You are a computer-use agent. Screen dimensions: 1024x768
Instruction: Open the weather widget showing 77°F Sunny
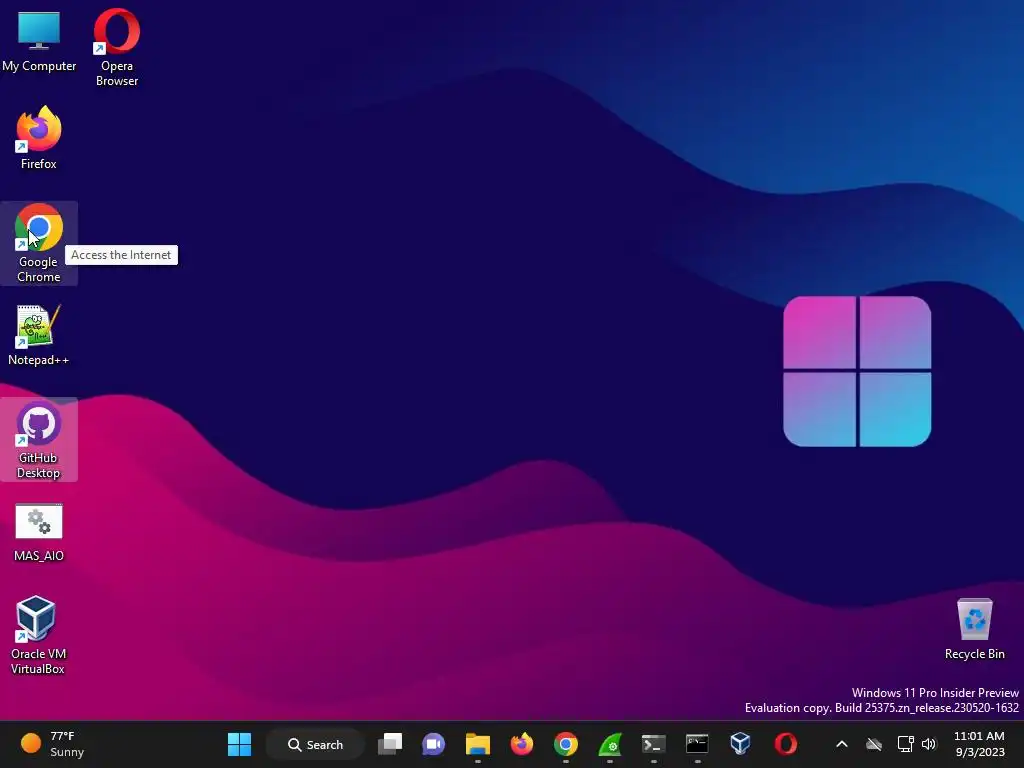click(52, 744)
